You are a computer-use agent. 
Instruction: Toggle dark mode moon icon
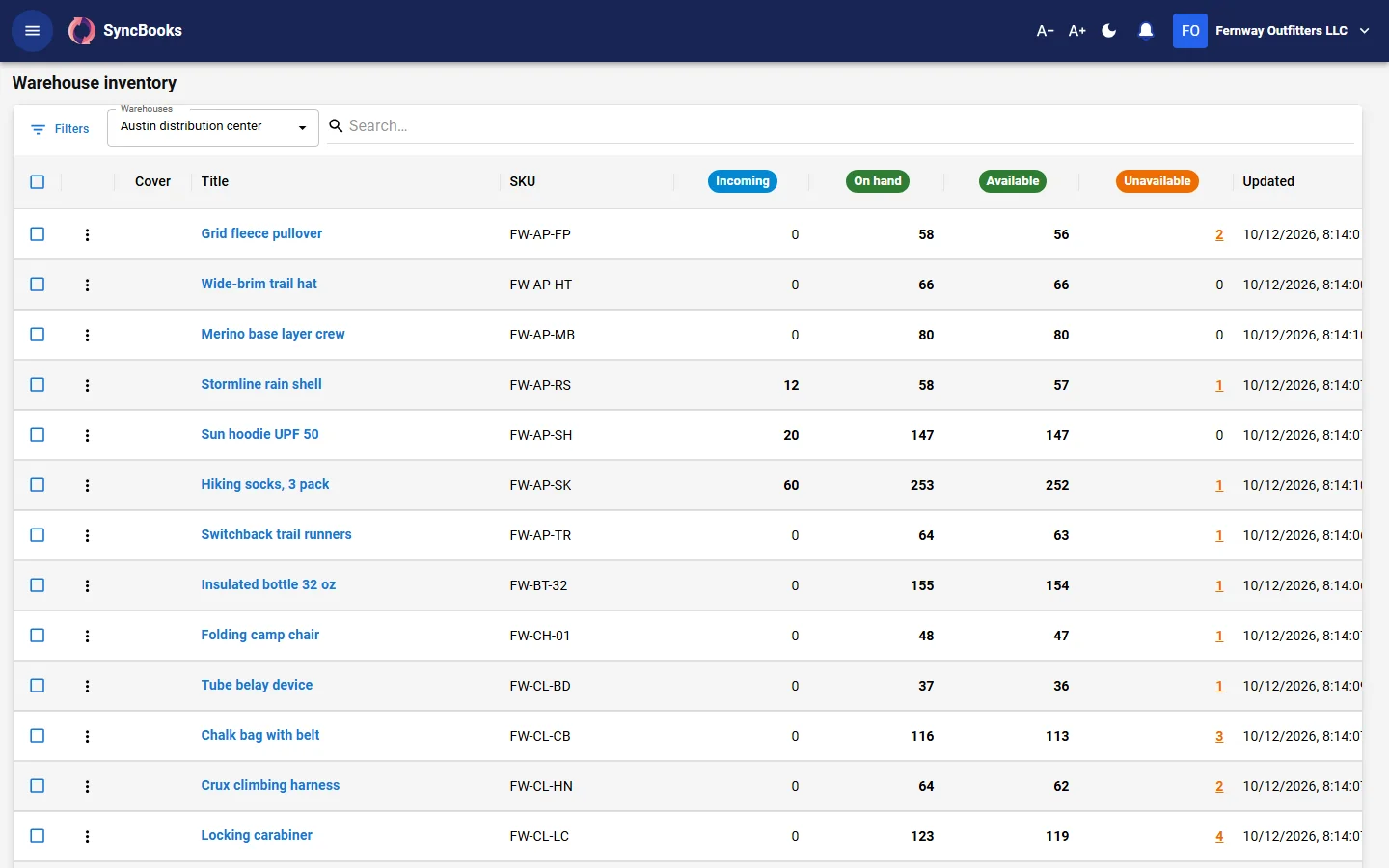click(x=1109, y=31)
